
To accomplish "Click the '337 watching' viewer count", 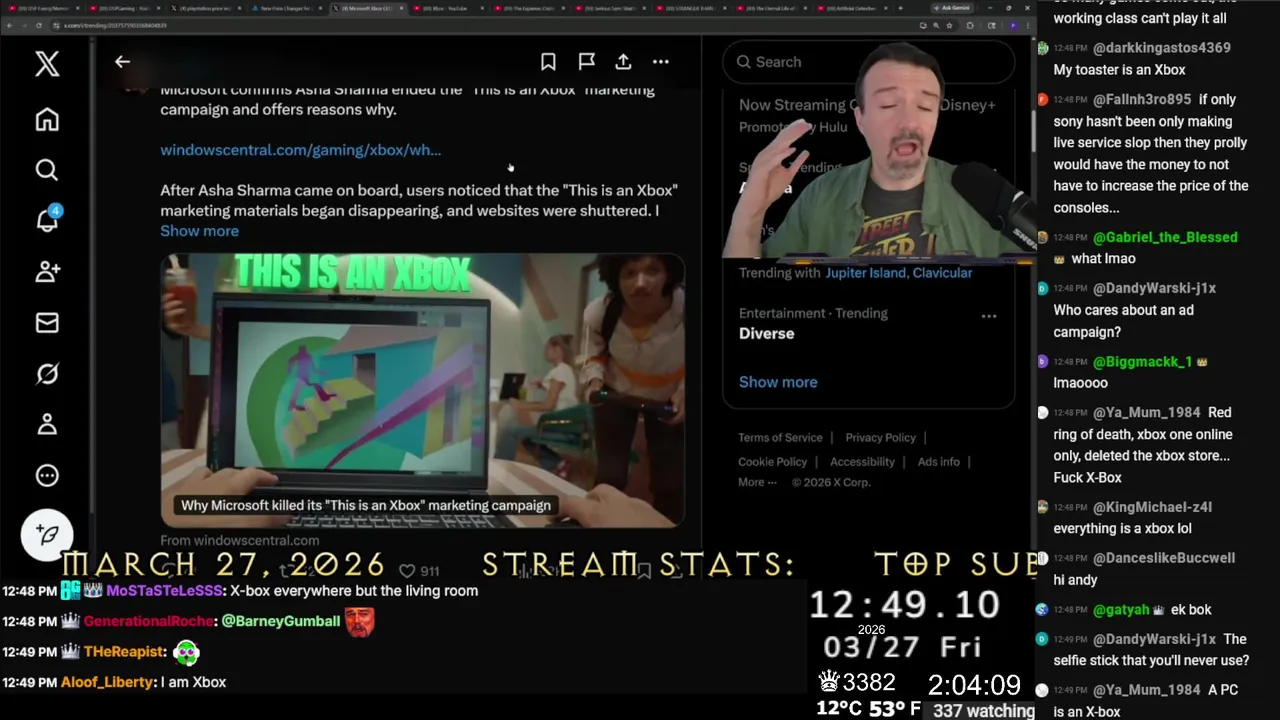I will (984, 711).
